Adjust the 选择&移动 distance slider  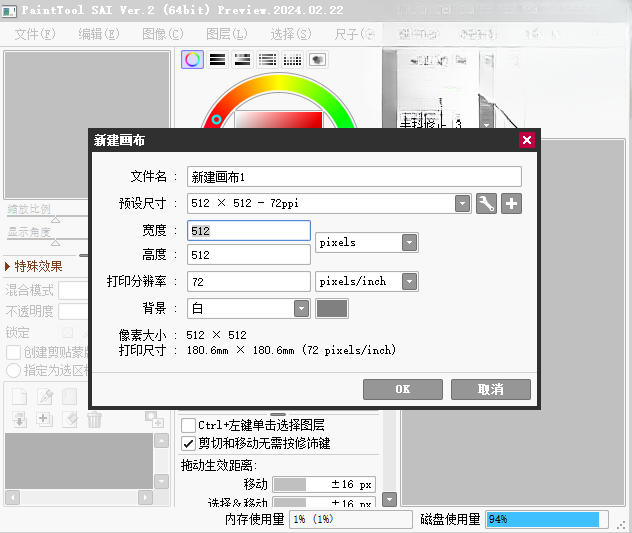324,502
